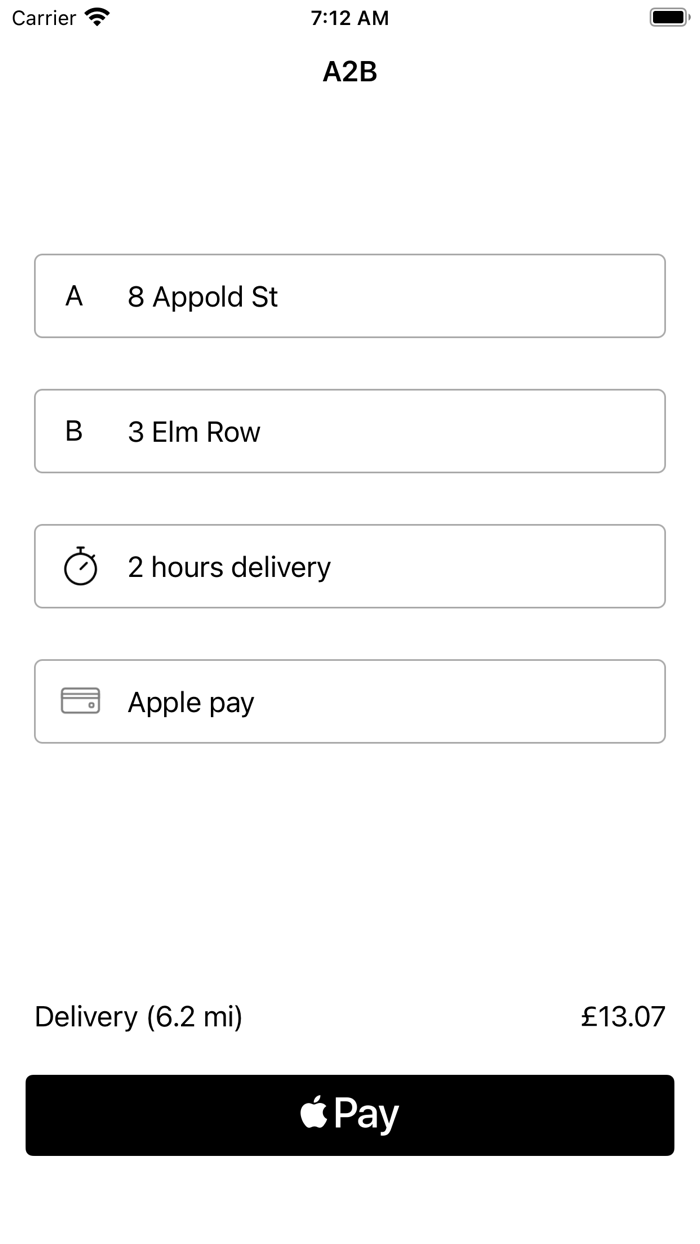Tap the £13.07 delivery price

coord(623,1017)
